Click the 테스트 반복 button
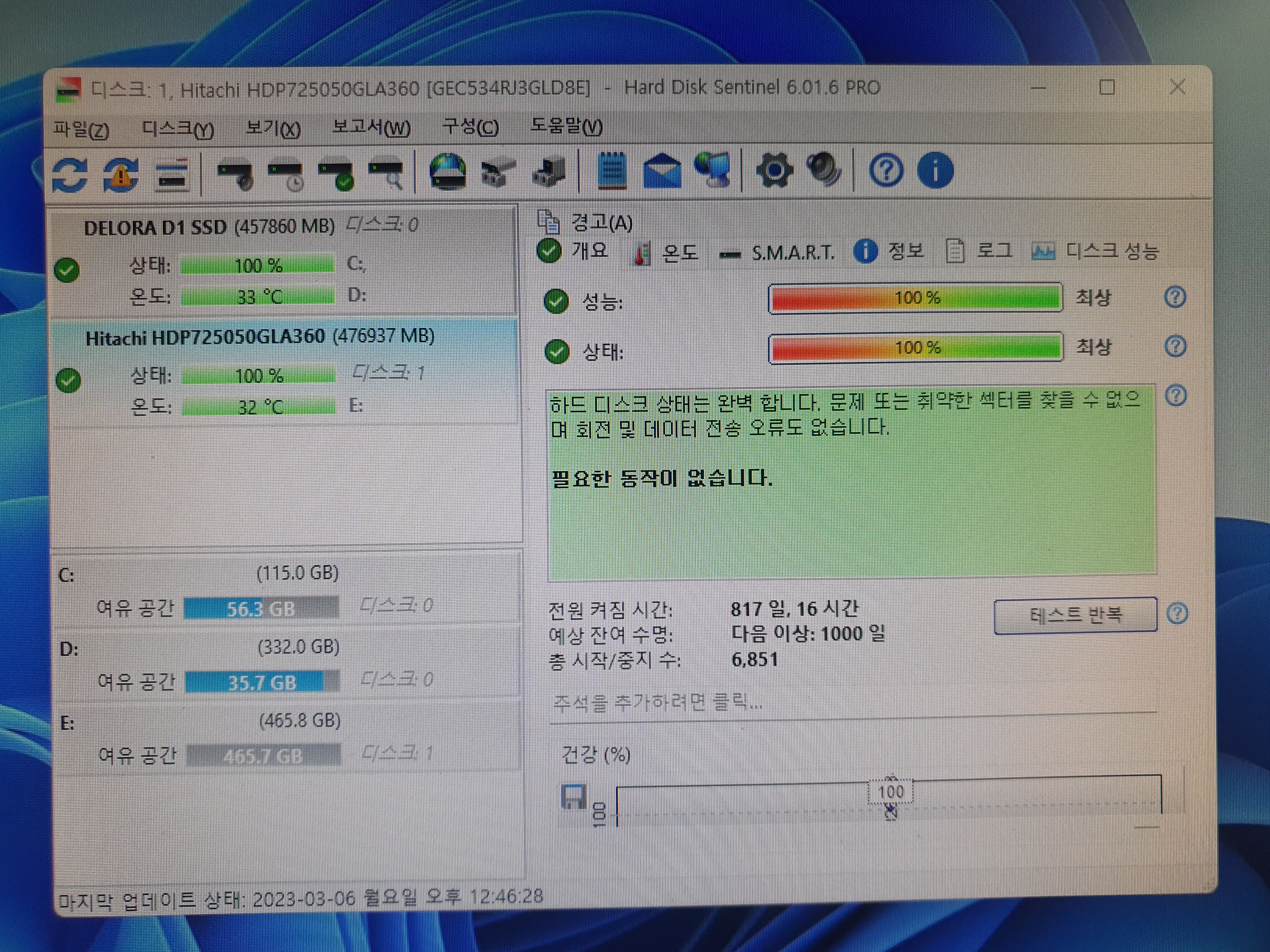 coord(1075,615)
